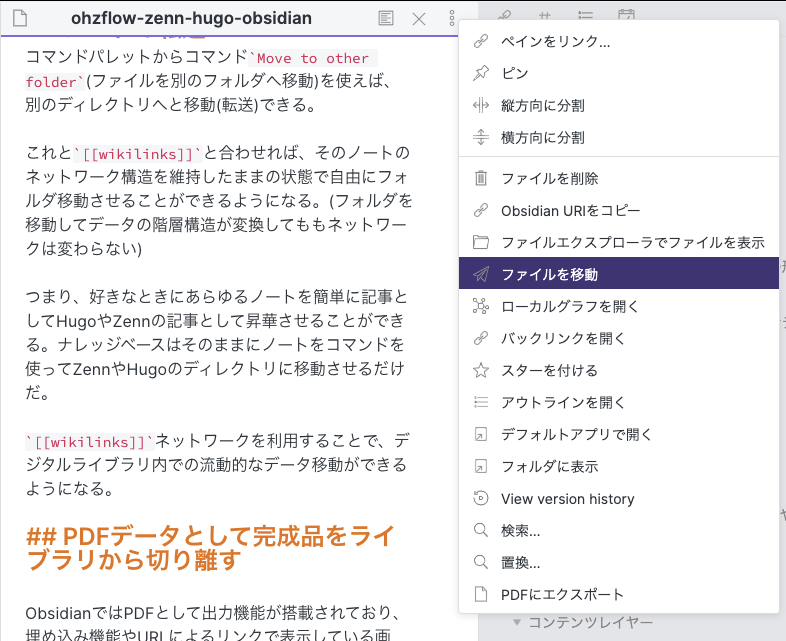Collapse the コンテンツレイヤー outline item

point(517,622)
